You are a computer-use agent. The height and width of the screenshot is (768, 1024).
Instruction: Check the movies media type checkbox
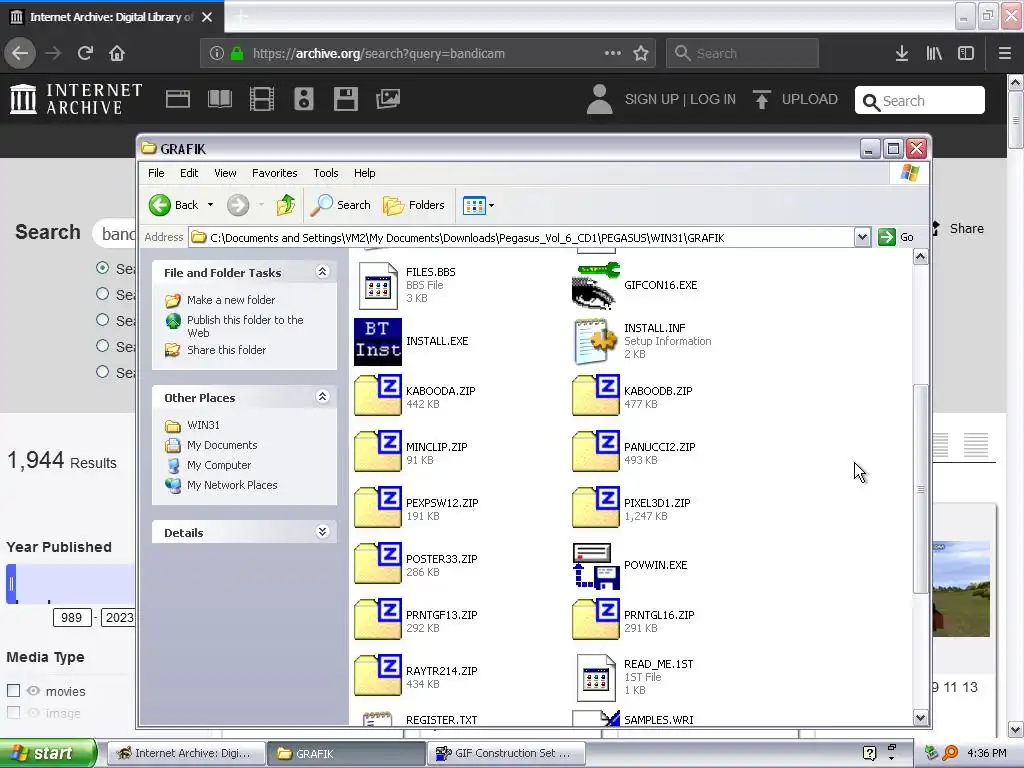point(13,690)
